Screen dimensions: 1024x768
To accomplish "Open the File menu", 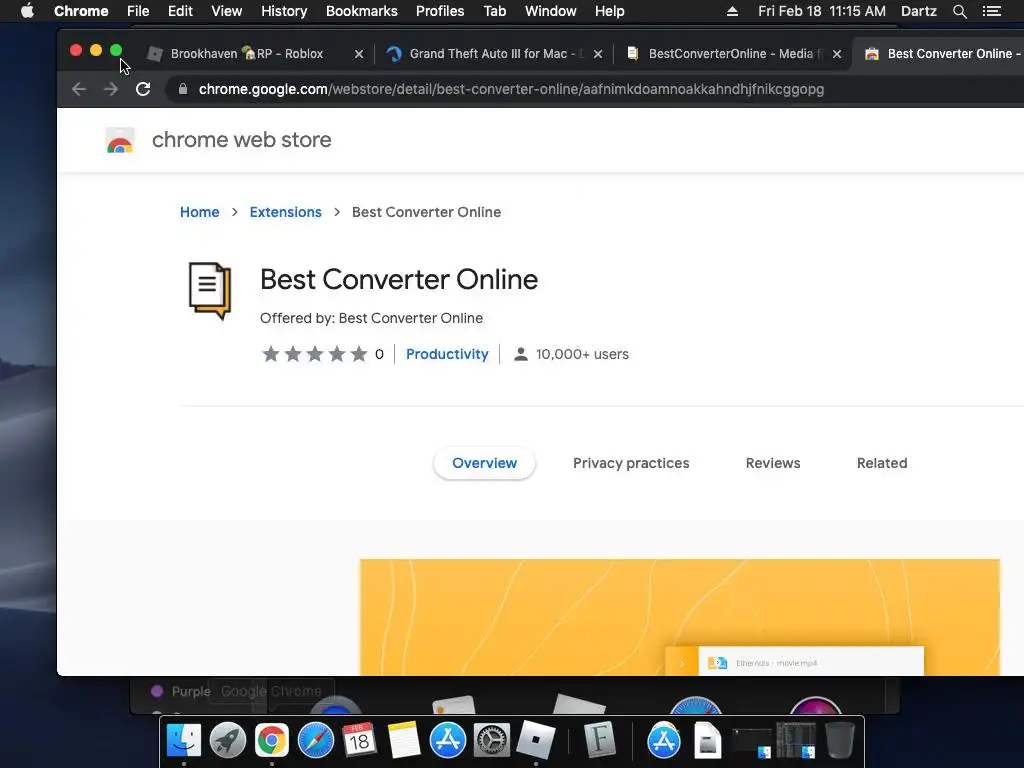I will pyautogui.click(x=138, y=11).
